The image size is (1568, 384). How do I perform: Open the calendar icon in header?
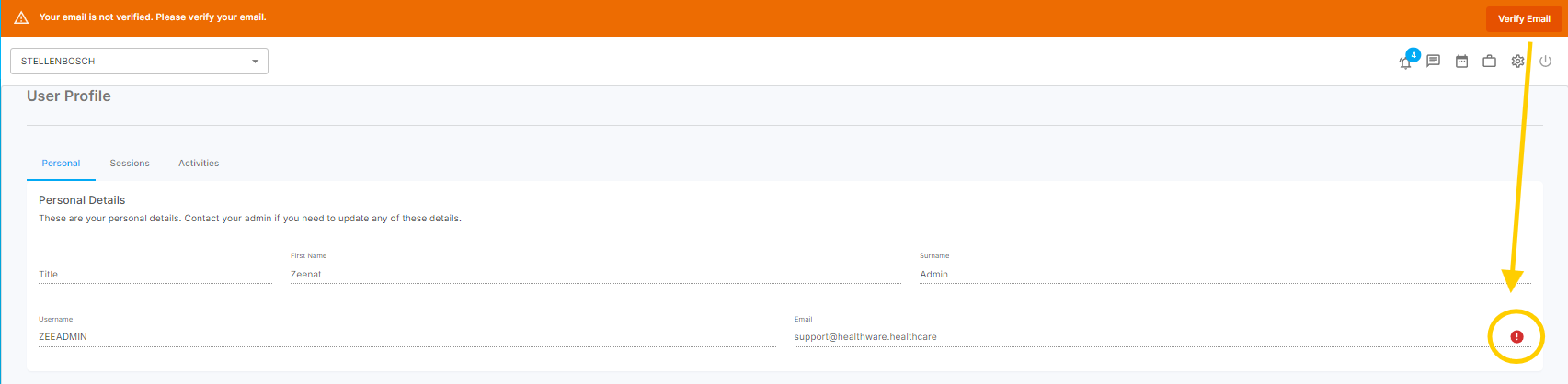coord(1461,62)
